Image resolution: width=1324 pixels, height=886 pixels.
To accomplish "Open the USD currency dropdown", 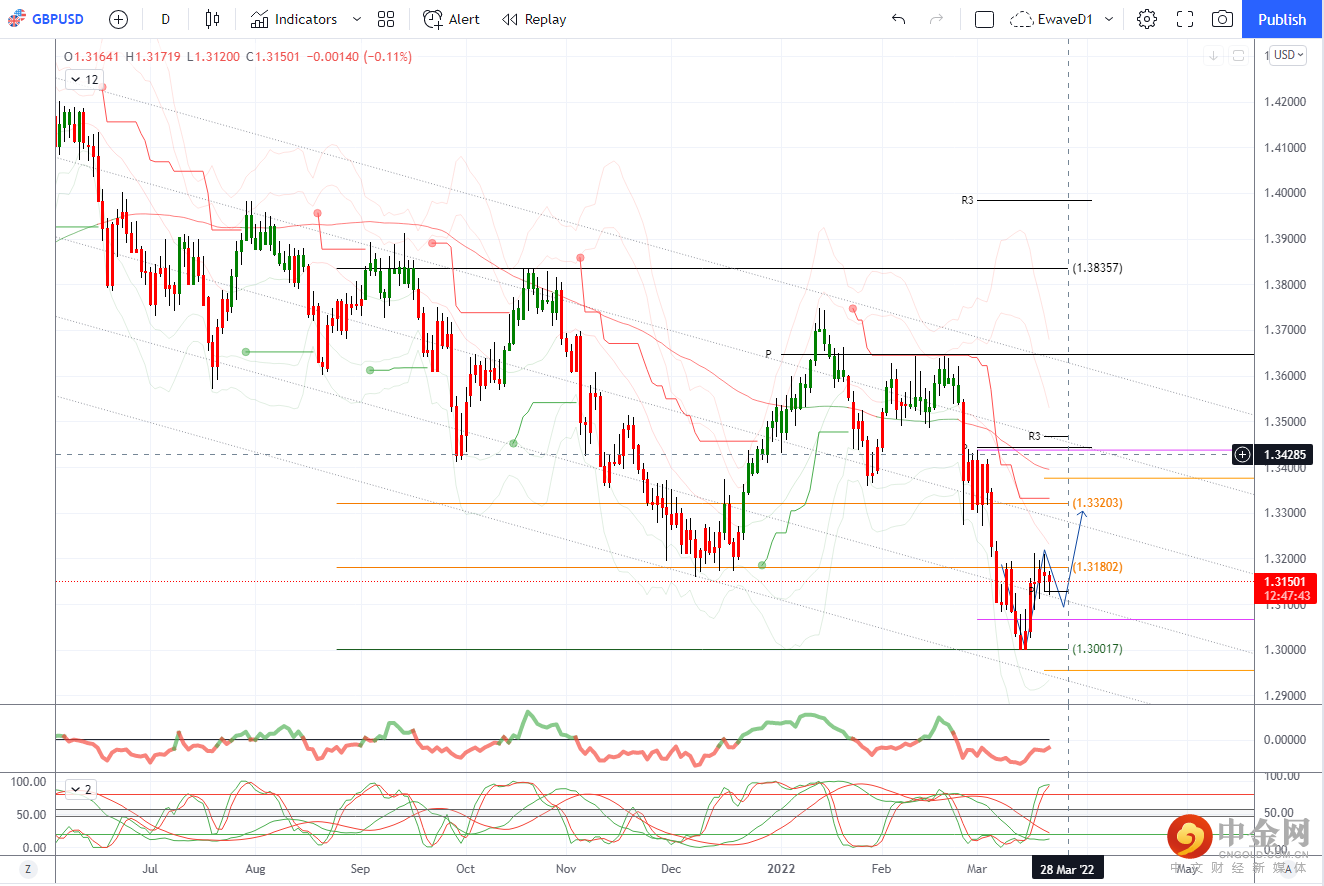I will (x=1288, y=55).
